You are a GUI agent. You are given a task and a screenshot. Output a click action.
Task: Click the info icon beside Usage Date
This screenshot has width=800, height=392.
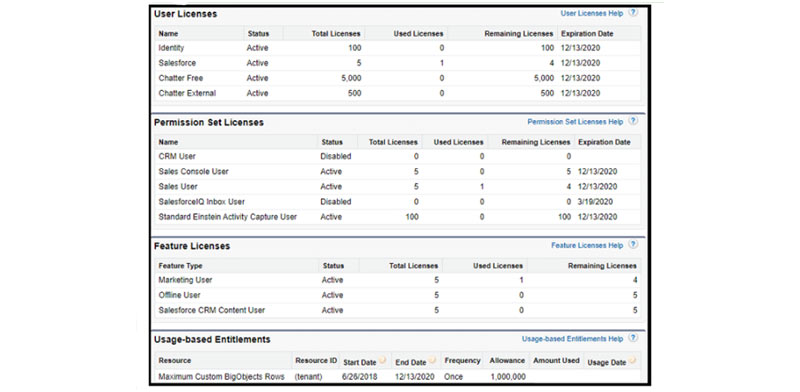(x=632, y=361)
